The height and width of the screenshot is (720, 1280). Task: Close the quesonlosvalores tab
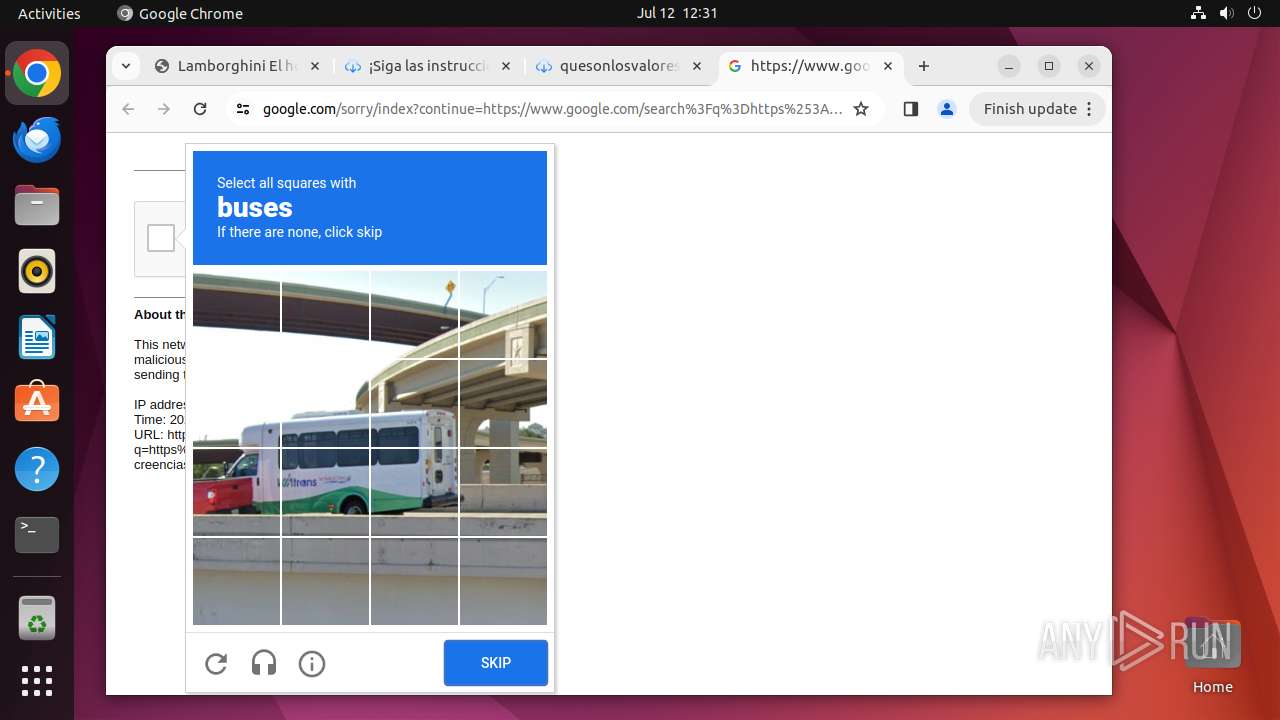click(x=697, y=66)
